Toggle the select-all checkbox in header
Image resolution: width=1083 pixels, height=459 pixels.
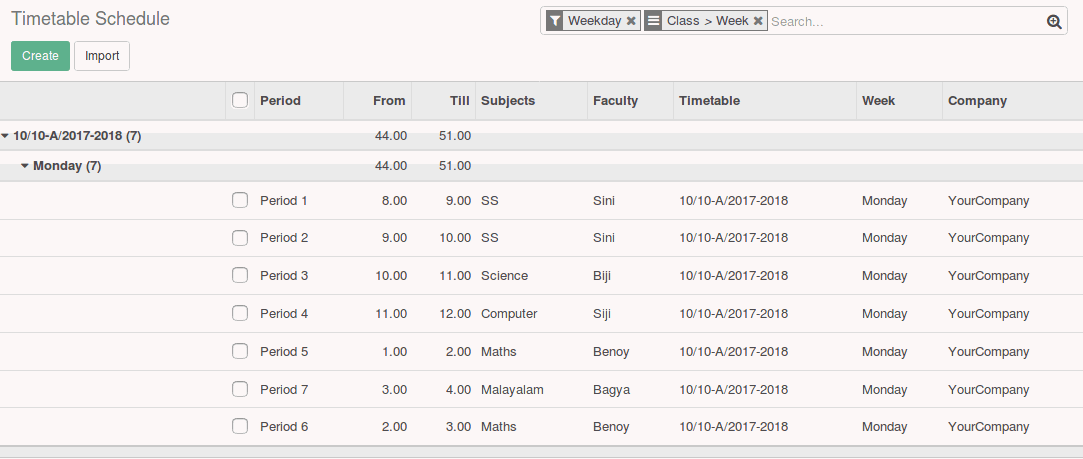pyautogui.click(x=240, y=100)
